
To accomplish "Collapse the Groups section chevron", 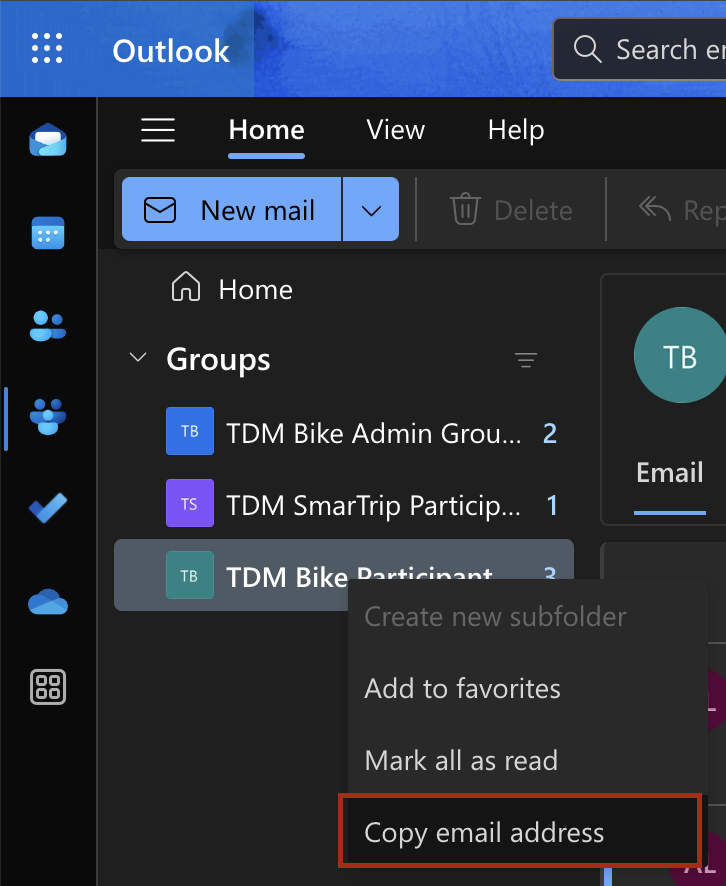I will tap(138, 358).
